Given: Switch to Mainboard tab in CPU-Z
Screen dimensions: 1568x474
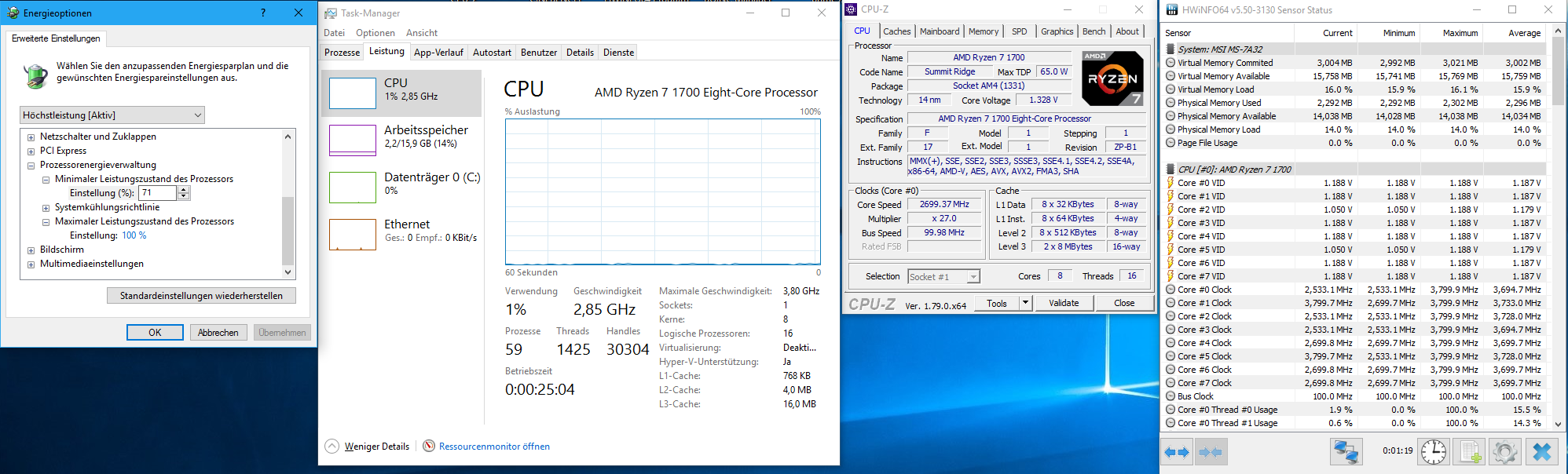Looking at the screenshot, I should [x=940, y=31].
